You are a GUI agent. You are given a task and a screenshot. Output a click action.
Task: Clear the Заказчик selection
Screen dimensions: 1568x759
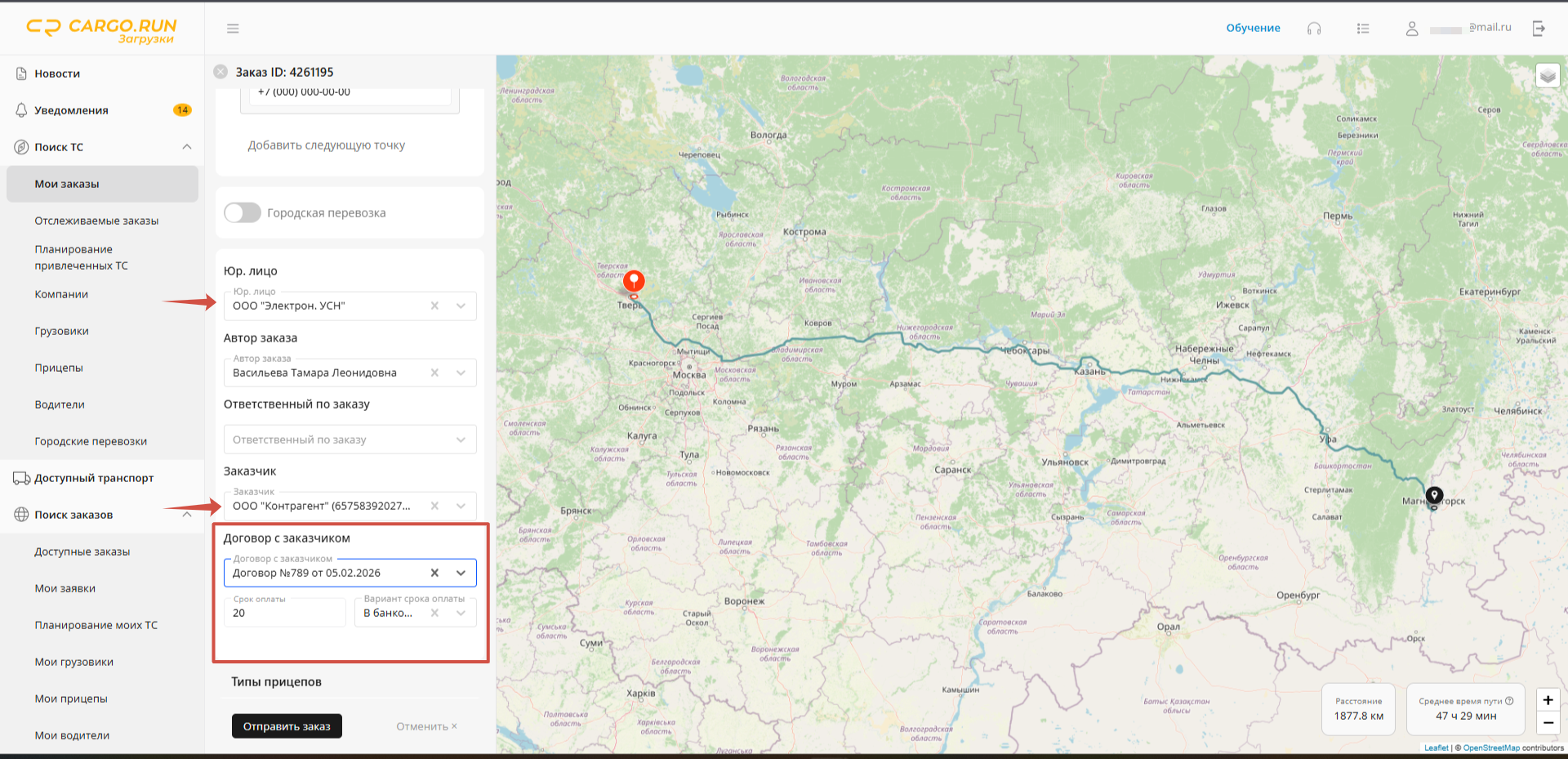pyautogui.click(x=434, y=506)
